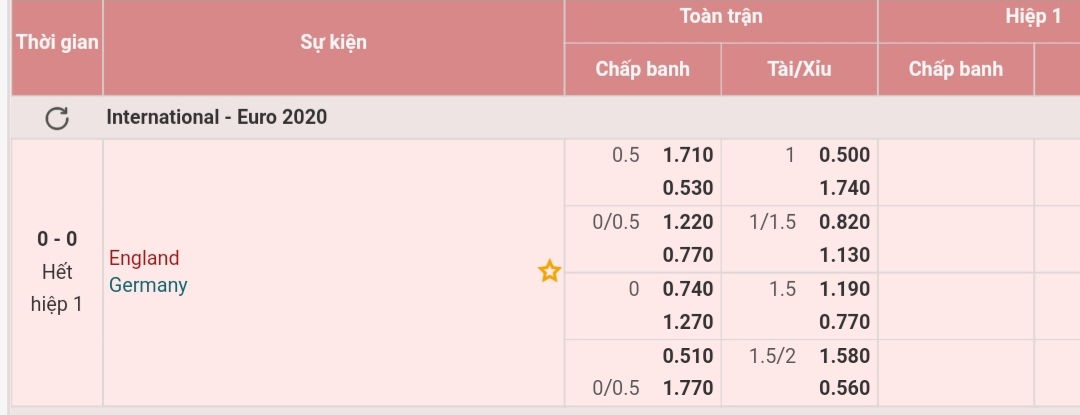Click the refresh icon beside the league name
Screen dimensions: 1080x415
point(57,118)
